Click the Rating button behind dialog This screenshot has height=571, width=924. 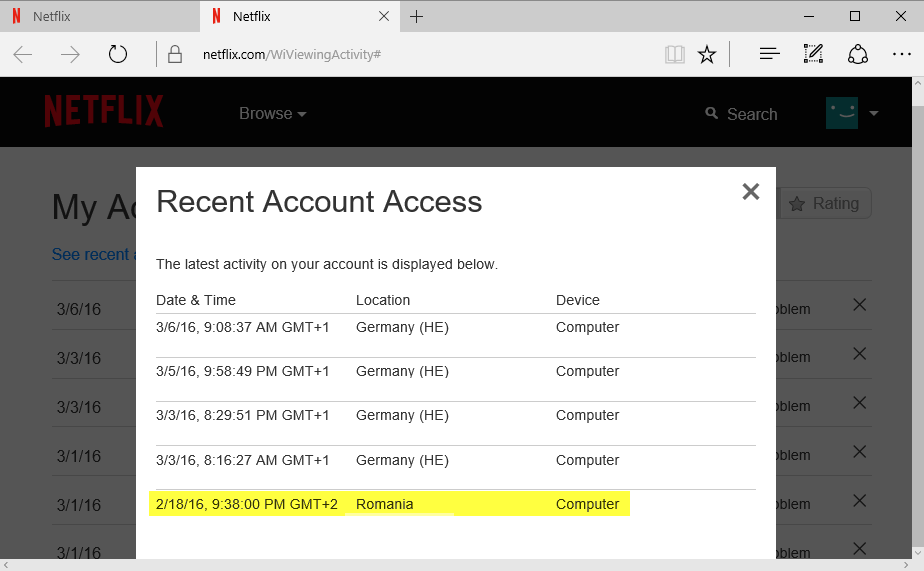pyautogui.click(x=825, y=203)
